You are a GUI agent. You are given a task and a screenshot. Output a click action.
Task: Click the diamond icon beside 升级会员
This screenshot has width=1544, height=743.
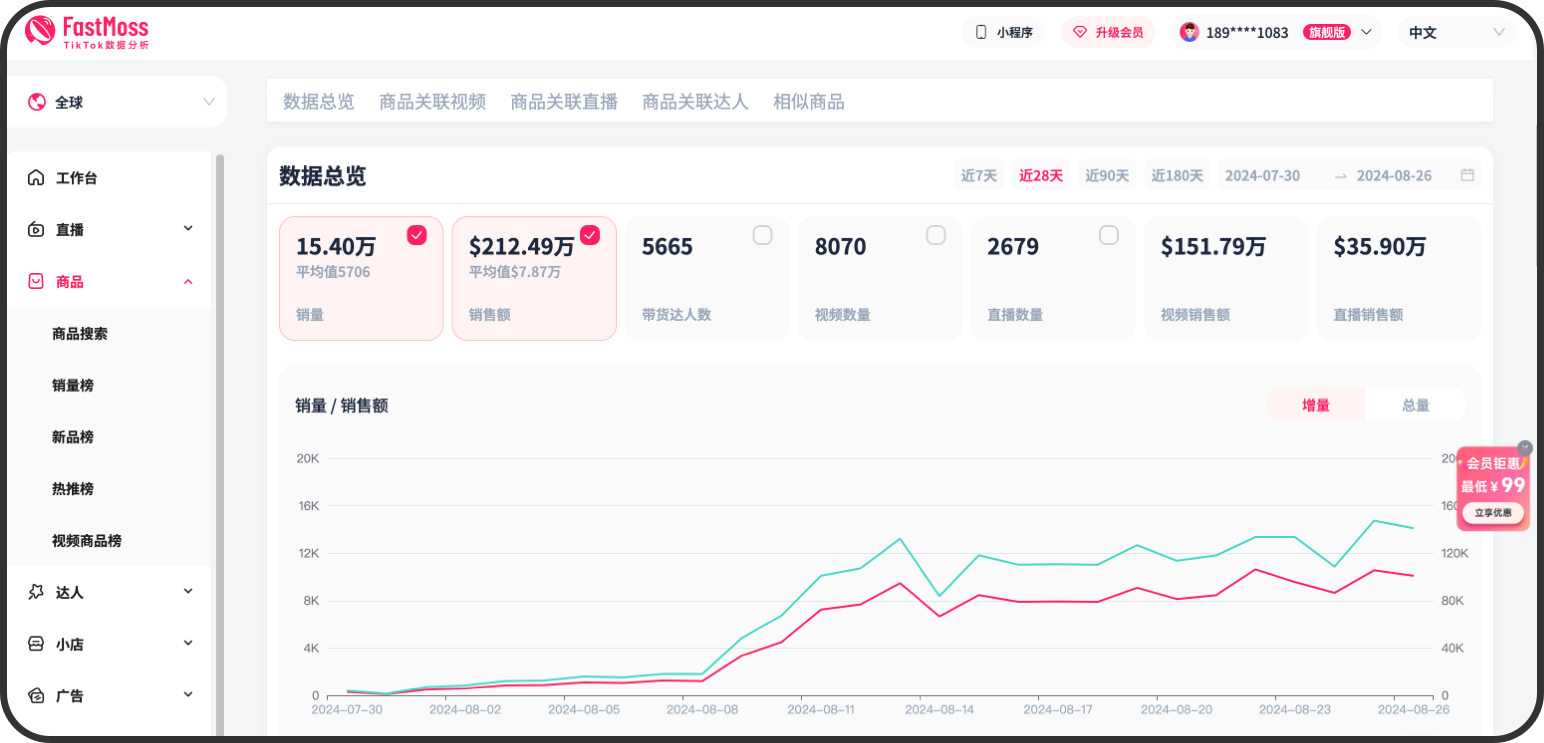[1079, 32]
